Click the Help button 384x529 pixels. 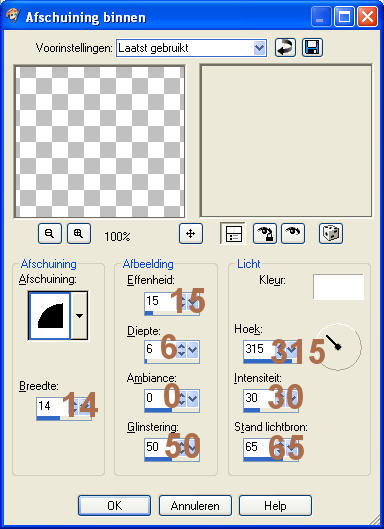pyautogui.click(x=275, y=505)
